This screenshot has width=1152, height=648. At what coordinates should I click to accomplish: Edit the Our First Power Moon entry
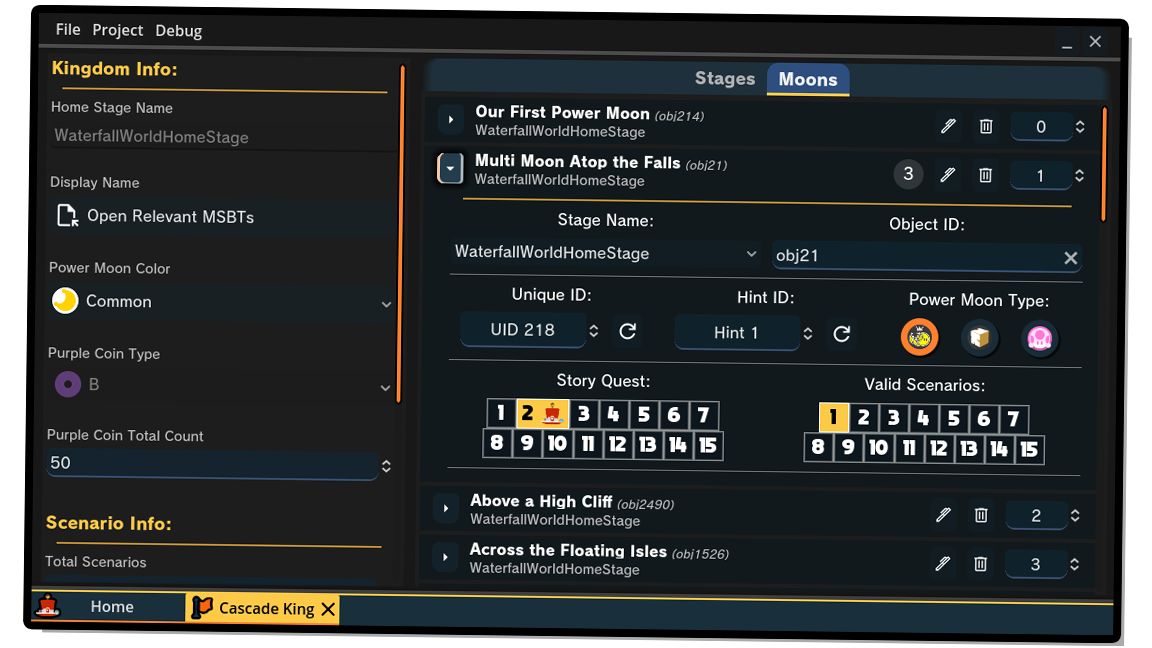tap(948, 126)
